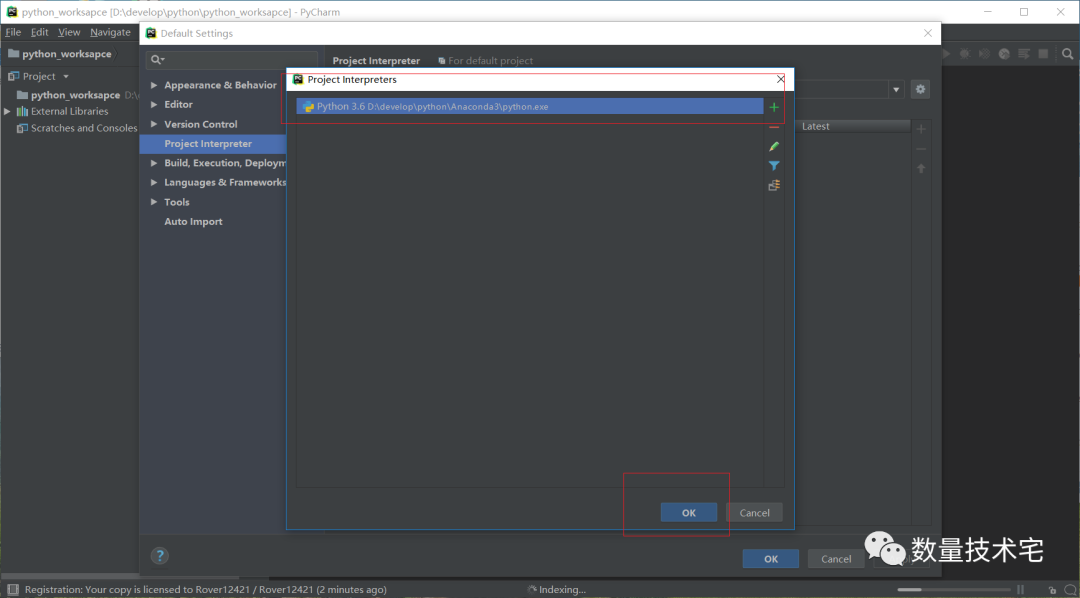Select Auto Import settings item
Image resolution: width=1080 pixels, height=598 pixels.
(x=194, y=222)
